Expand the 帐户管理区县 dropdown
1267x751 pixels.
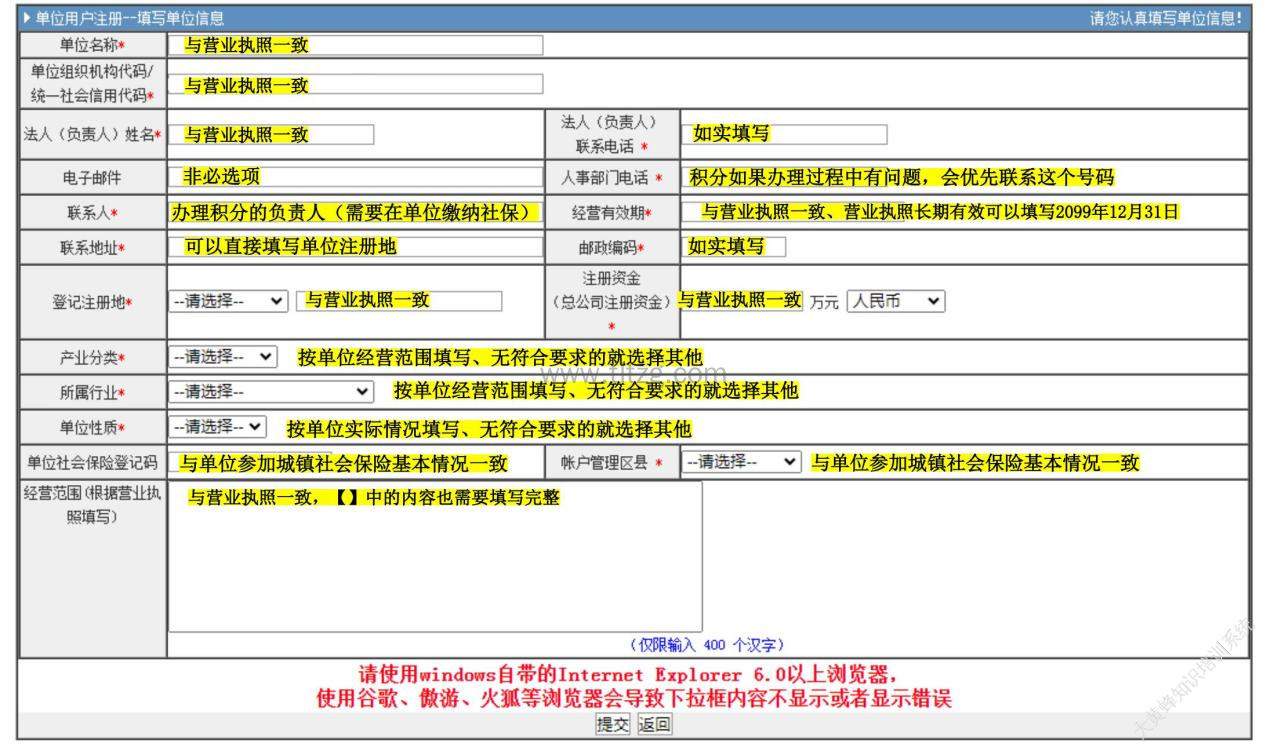click(742, 462)
